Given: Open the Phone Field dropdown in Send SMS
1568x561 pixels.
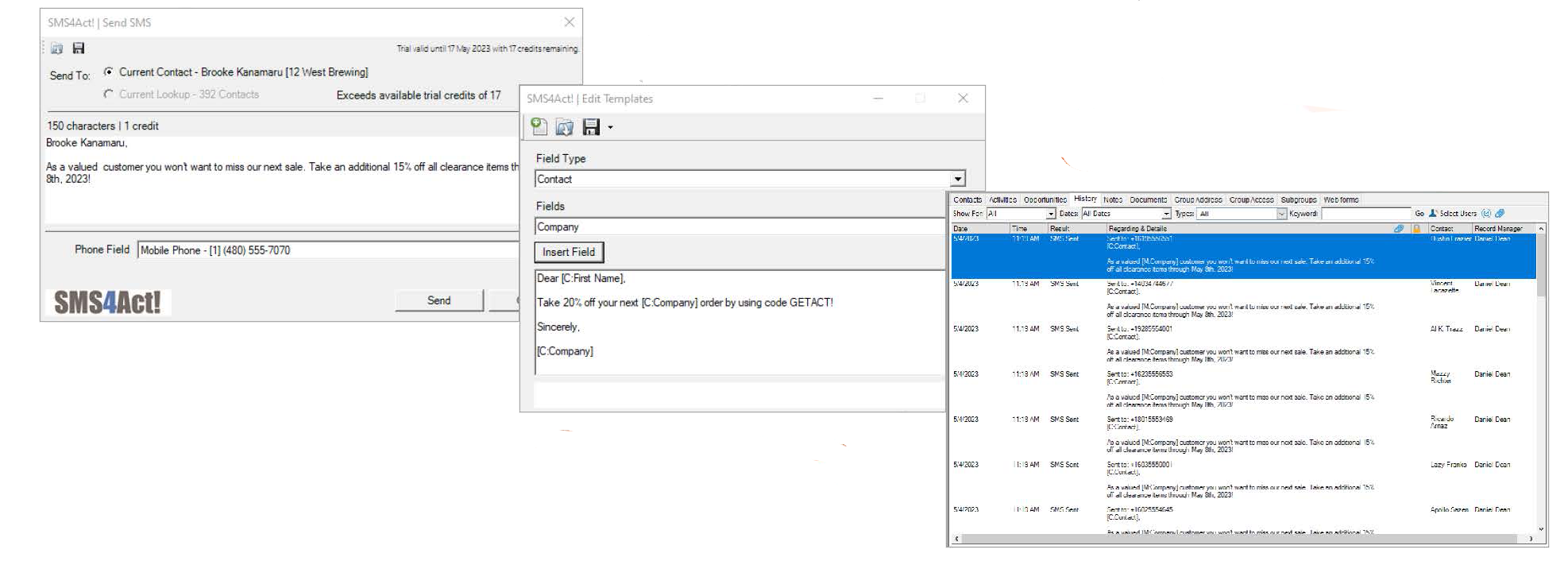Looking at the screenshot, I should click(x=328, y=250).
